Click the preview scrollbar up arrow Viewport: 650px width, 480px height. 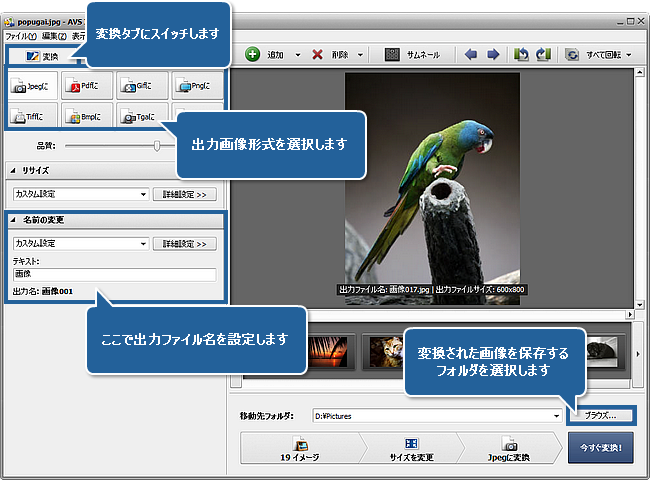tap(639, 73)
